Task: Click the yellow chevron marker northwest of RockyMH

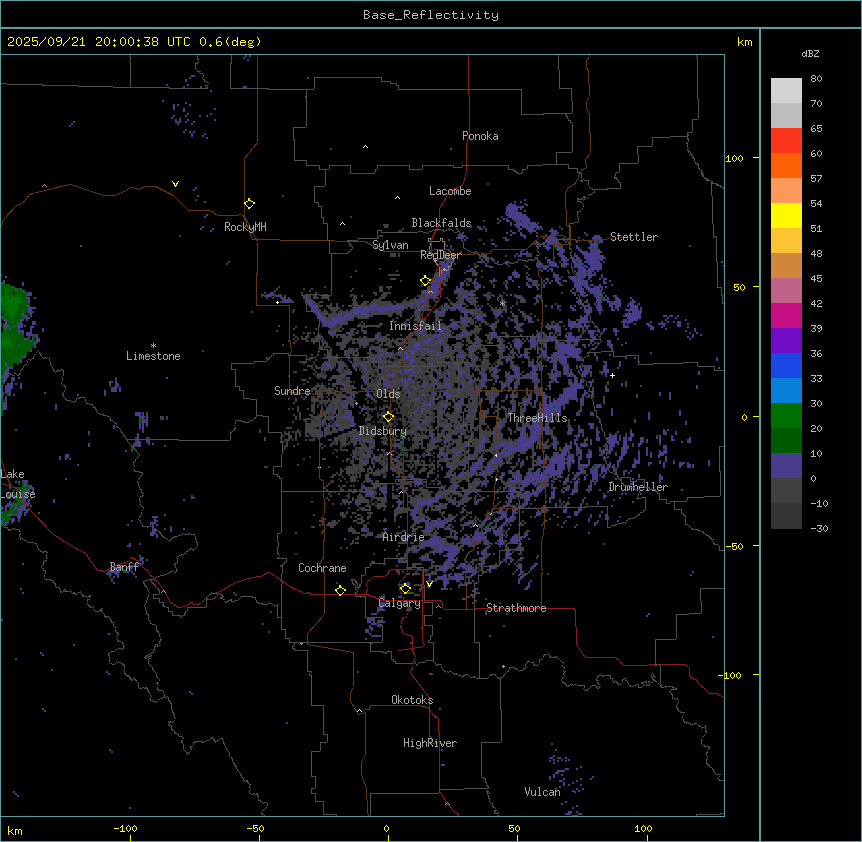Action: pyautogui.click(x=176, y=184)
